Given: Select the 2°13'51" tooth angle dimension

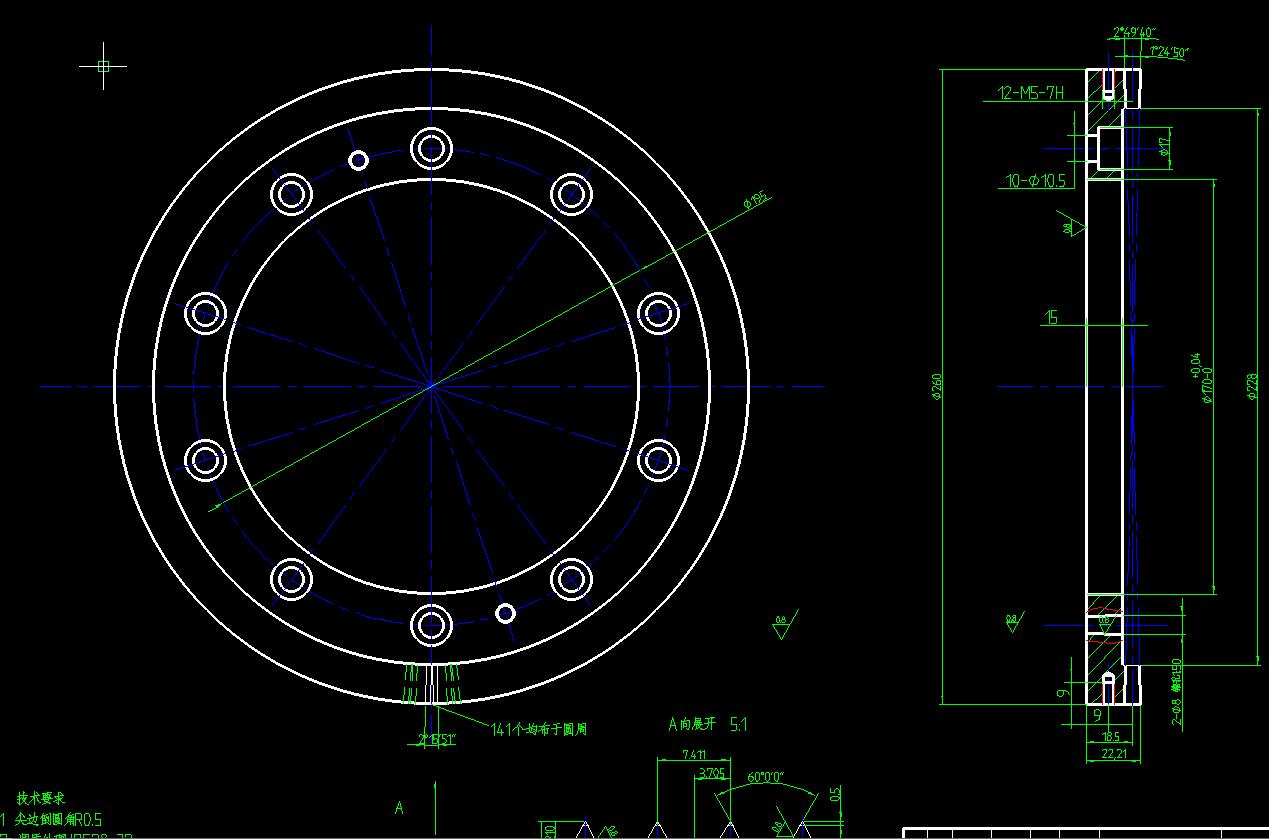Looking at the screenshot, I should [437, 740].
